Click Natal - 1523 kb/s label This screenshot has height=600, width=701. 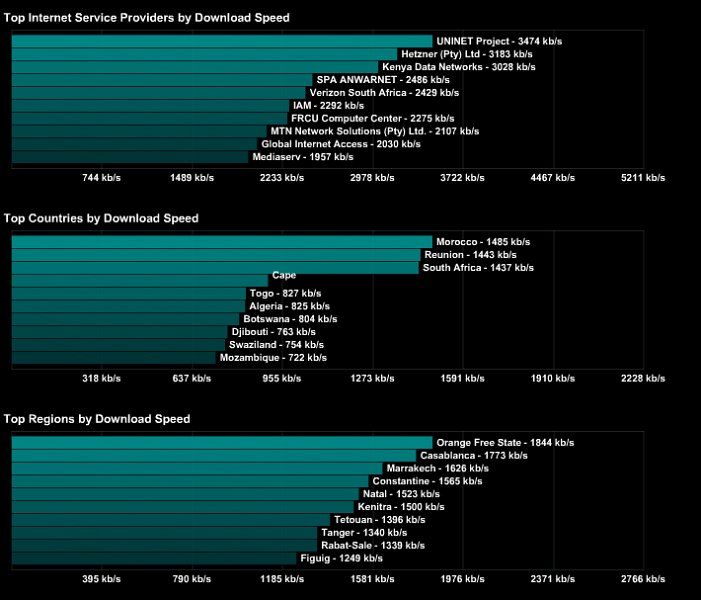[x=401, y=494]
